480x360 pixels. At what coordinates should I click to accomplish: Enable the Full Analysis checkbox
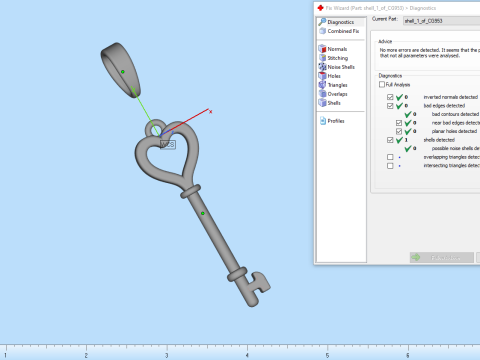point(382,84)
